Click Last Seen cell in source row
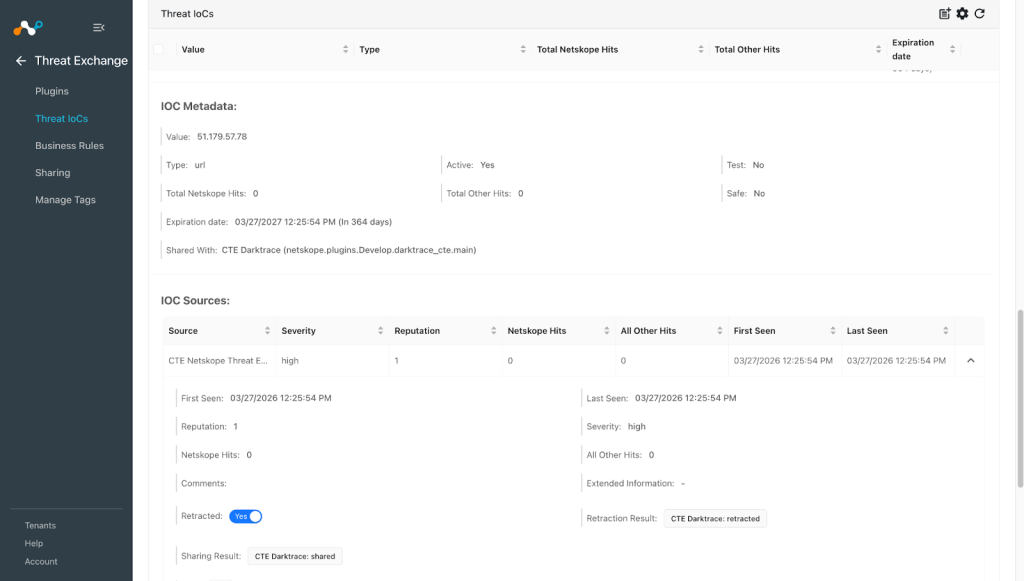 pos(896,361)
